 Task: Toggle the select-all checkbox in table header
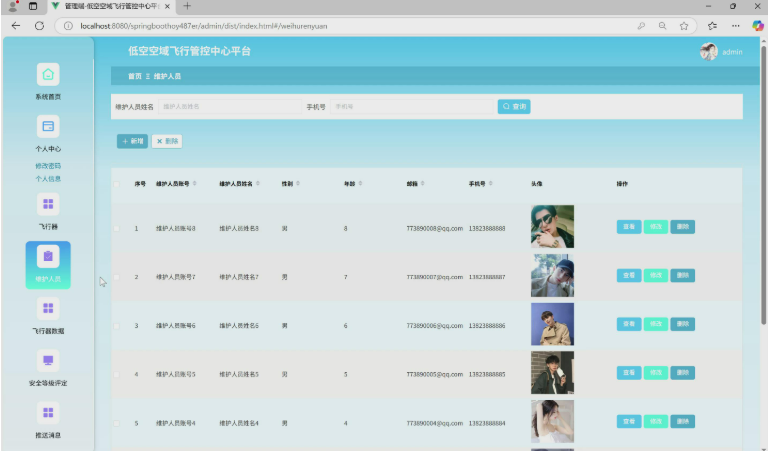[x=116, y=184]
